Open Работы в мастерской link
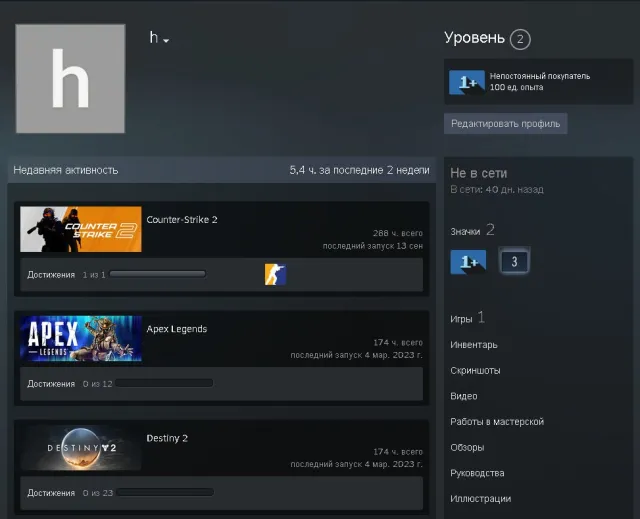Viewport: 640px width, 519px height. pyautogui.click(x=497, y=422)
